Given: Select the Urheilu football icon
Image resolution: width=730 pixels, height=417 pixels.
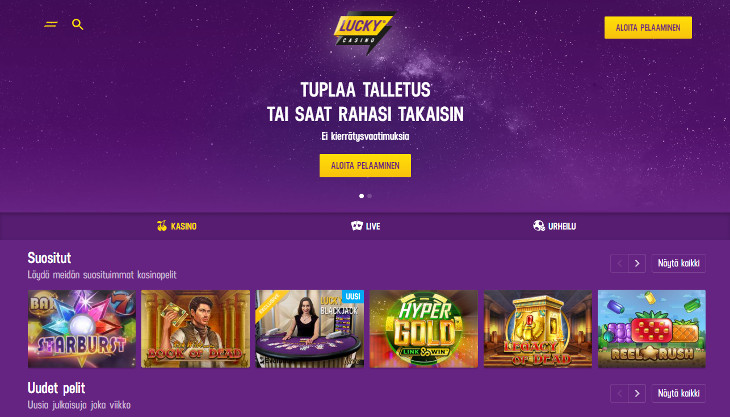Looking at the screenshot, I should (539, 226).
